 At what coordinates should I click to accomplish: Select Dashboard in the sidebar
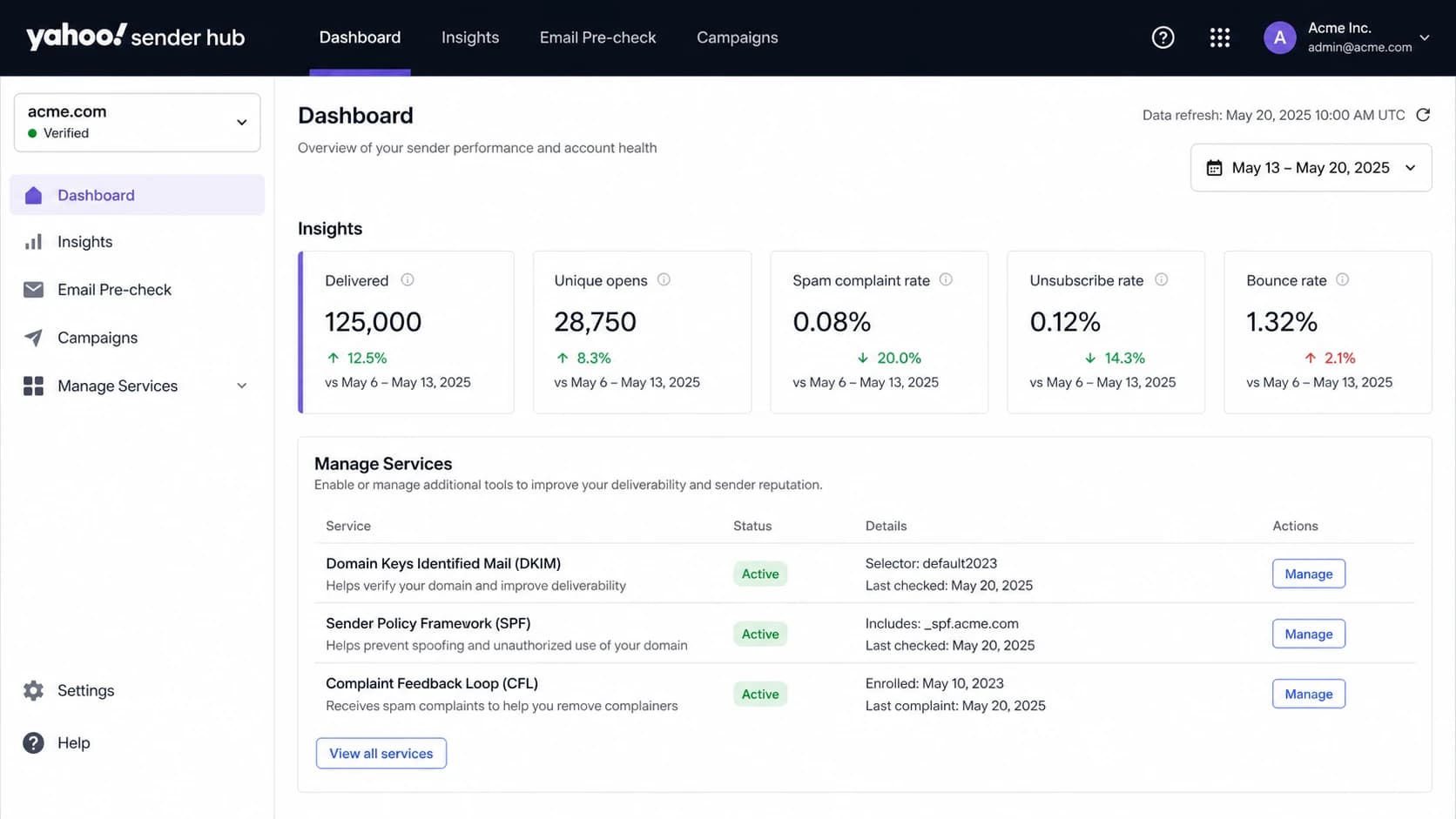pyautogui.click(x=137, y=195)
